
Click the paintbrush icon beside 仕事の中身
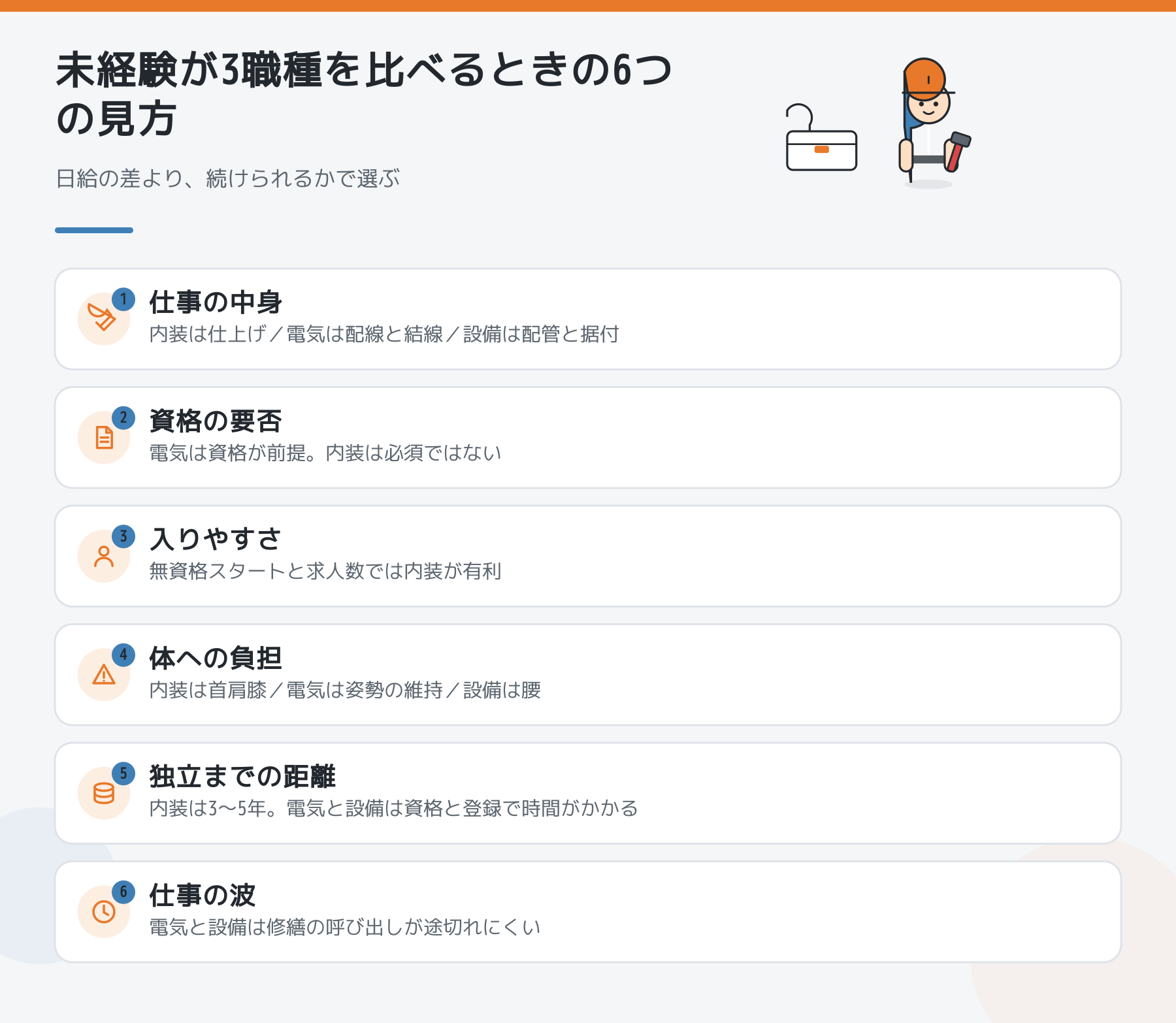click(103, 318)
